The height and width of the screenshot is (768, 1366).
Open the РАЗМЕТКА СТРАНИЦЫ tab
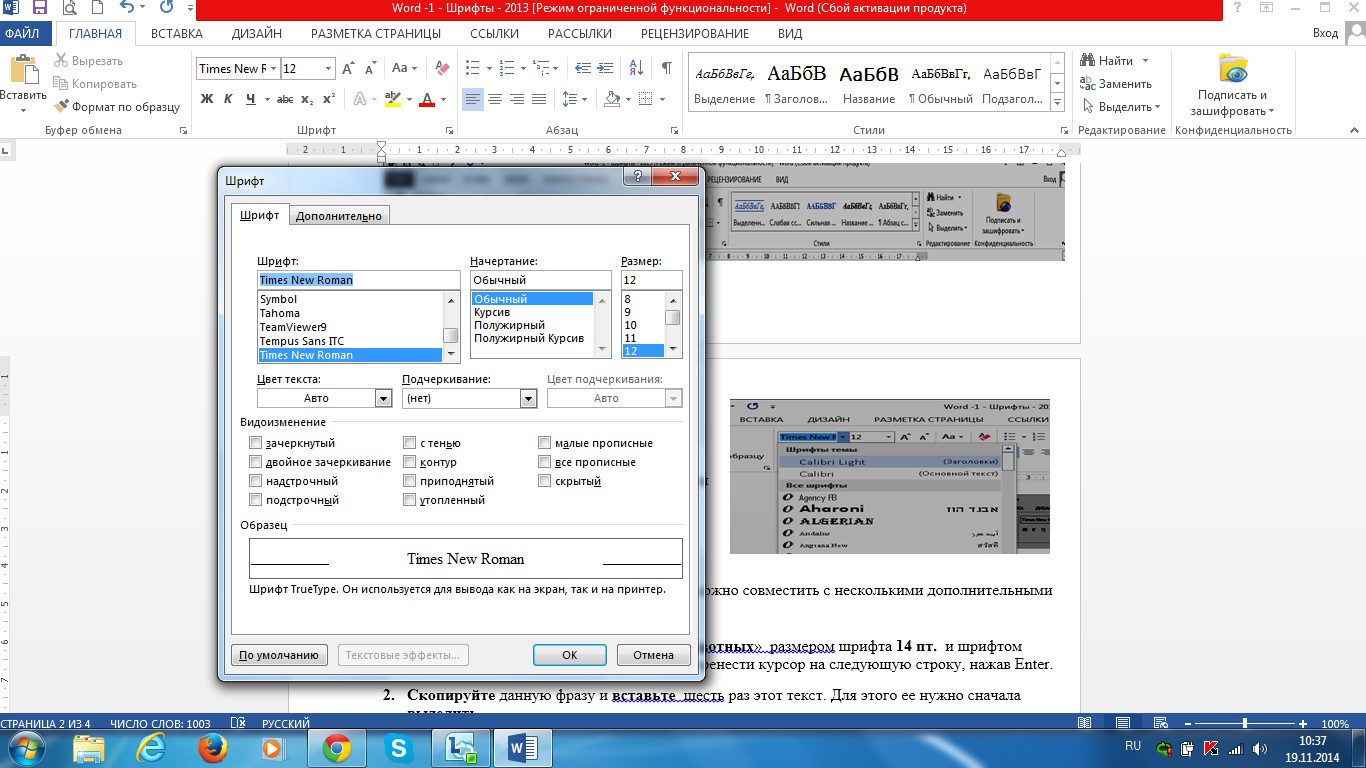click(x=375, y=33)
